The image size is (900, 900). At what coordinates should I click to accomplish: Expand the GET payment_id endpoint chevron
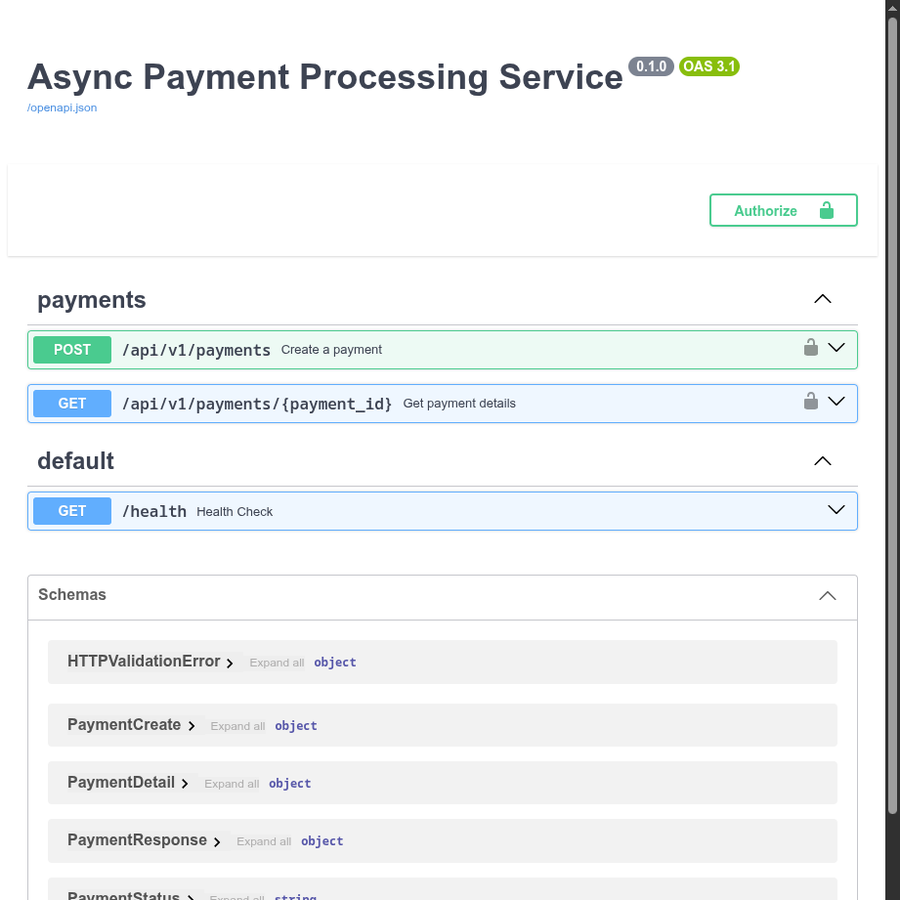[836, 401]
